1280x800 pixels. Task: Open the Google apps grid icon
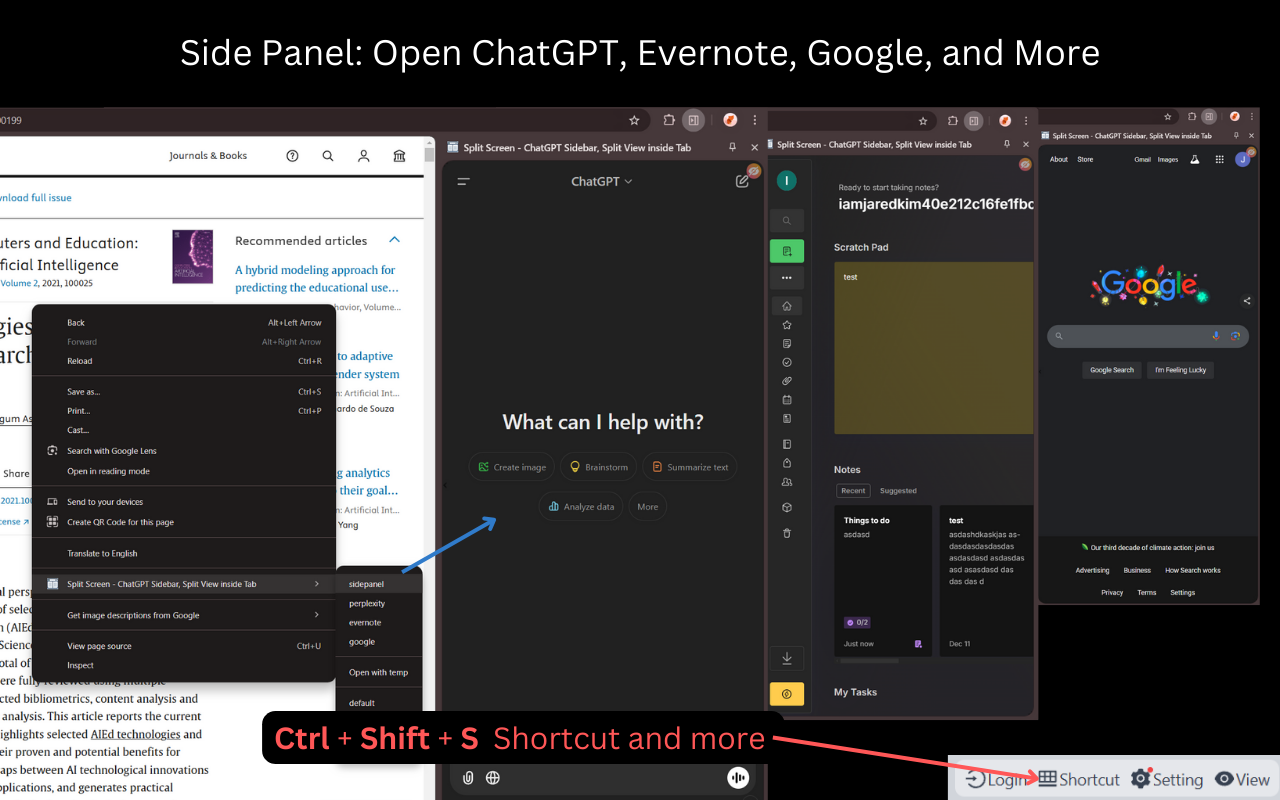1219,159
